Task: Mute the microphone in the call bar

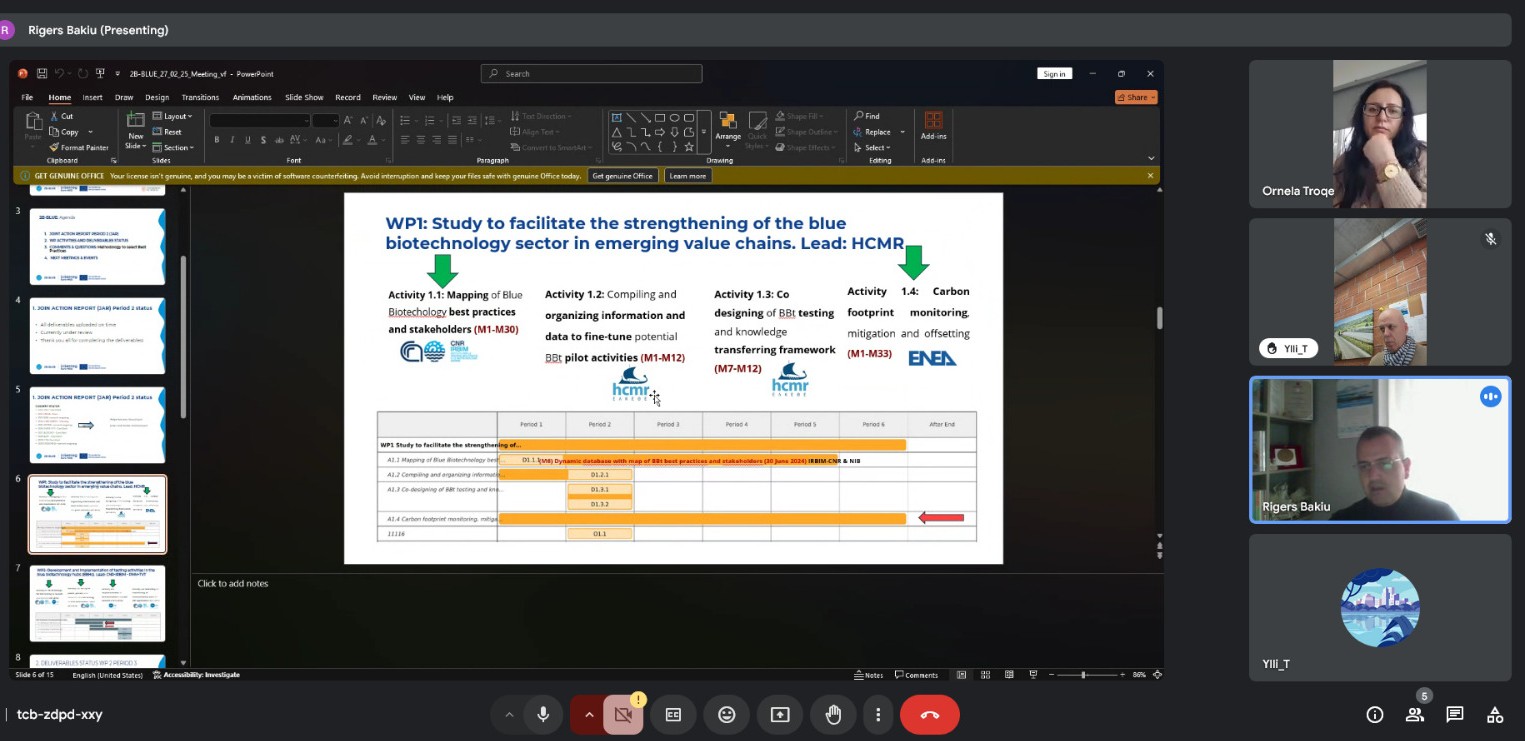Action: 543,714
